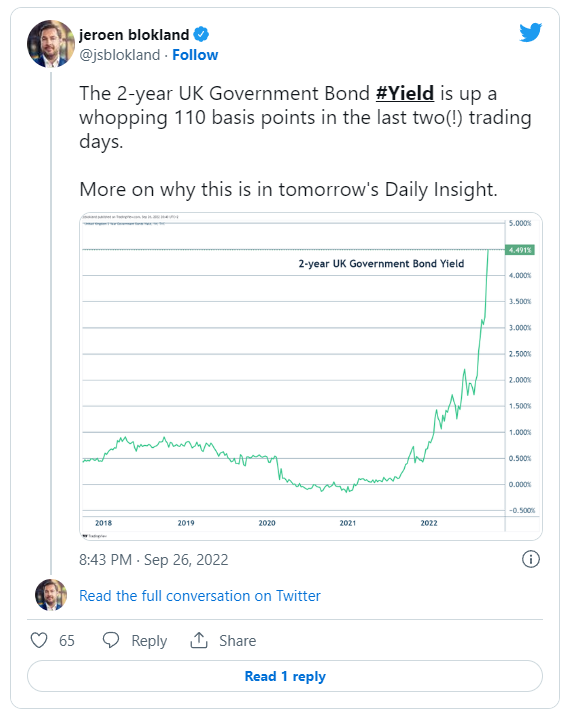The image size is (568, 715).
Task: Click the Reply label
Action: (x=149, y=641)
